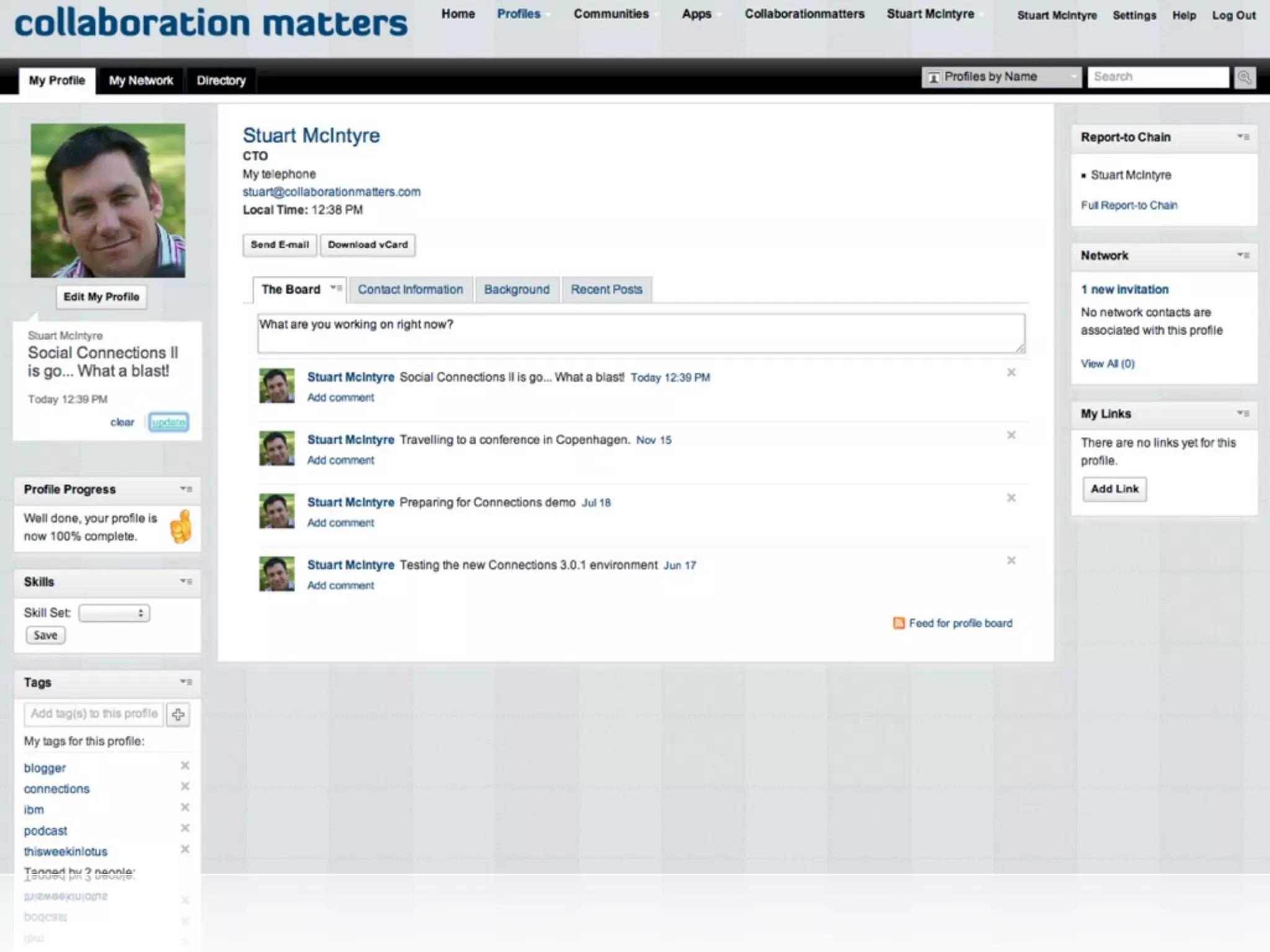
Task: Open the My Network tab
Action: pos(141,81)
